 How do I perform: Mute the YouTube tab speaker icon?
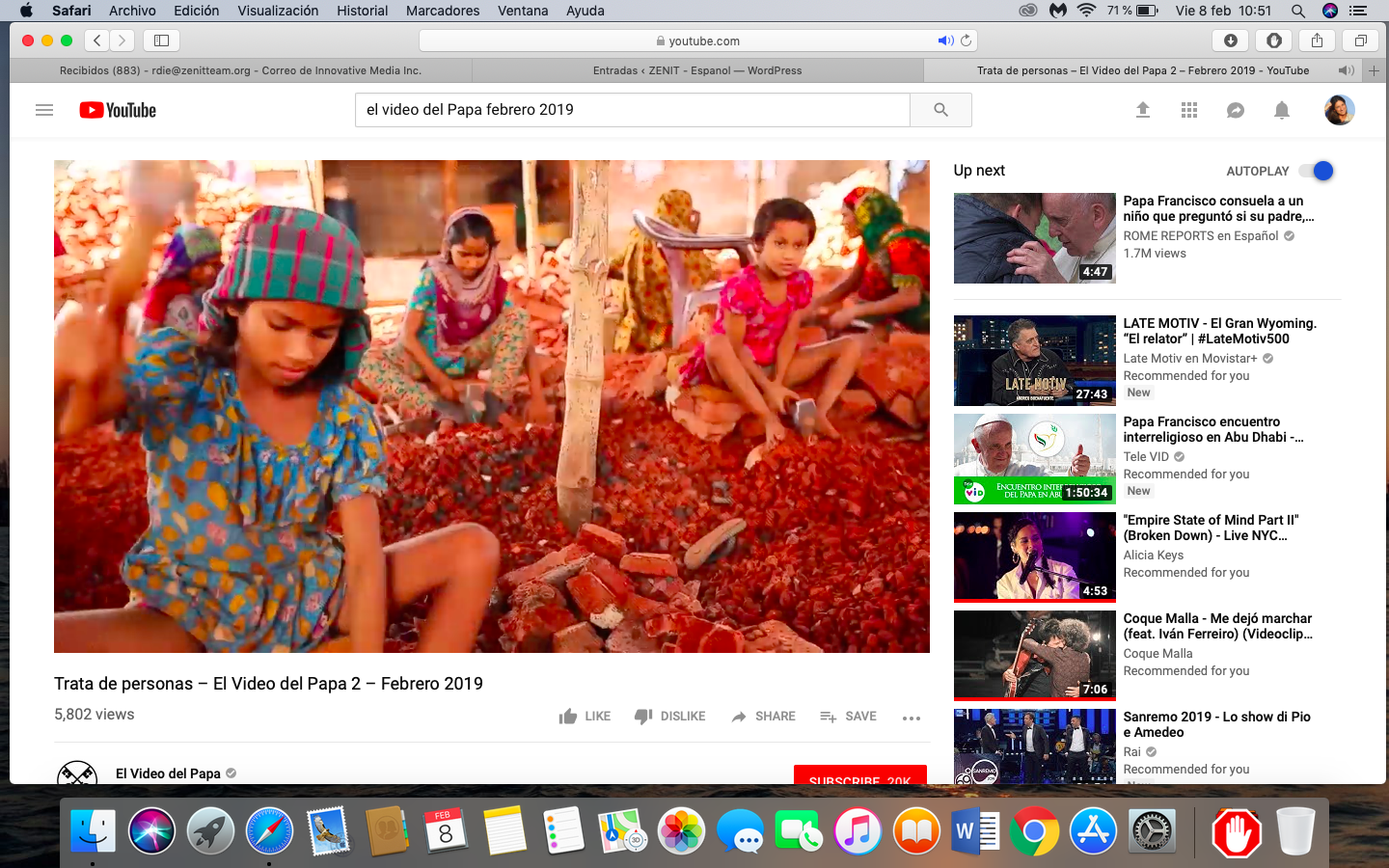(x=1346, y=70)
